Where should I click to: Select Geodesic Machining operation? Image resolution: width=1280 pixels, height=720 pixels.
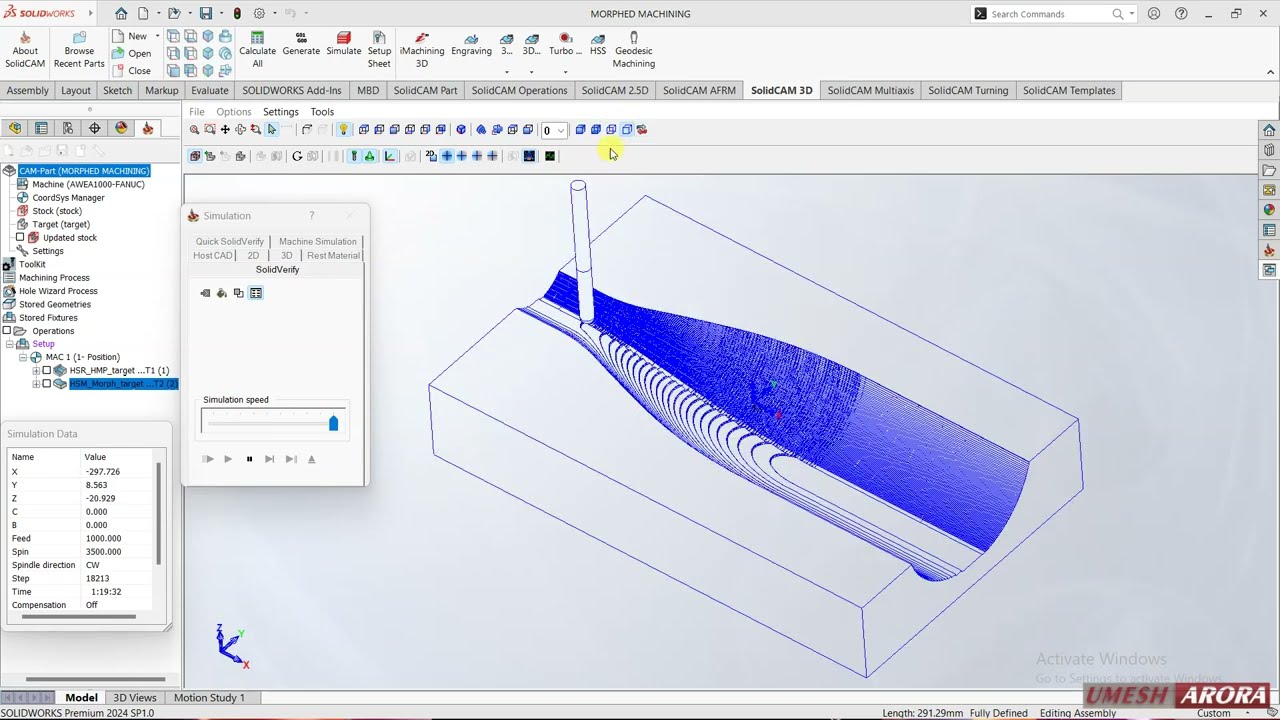[633, 50]
